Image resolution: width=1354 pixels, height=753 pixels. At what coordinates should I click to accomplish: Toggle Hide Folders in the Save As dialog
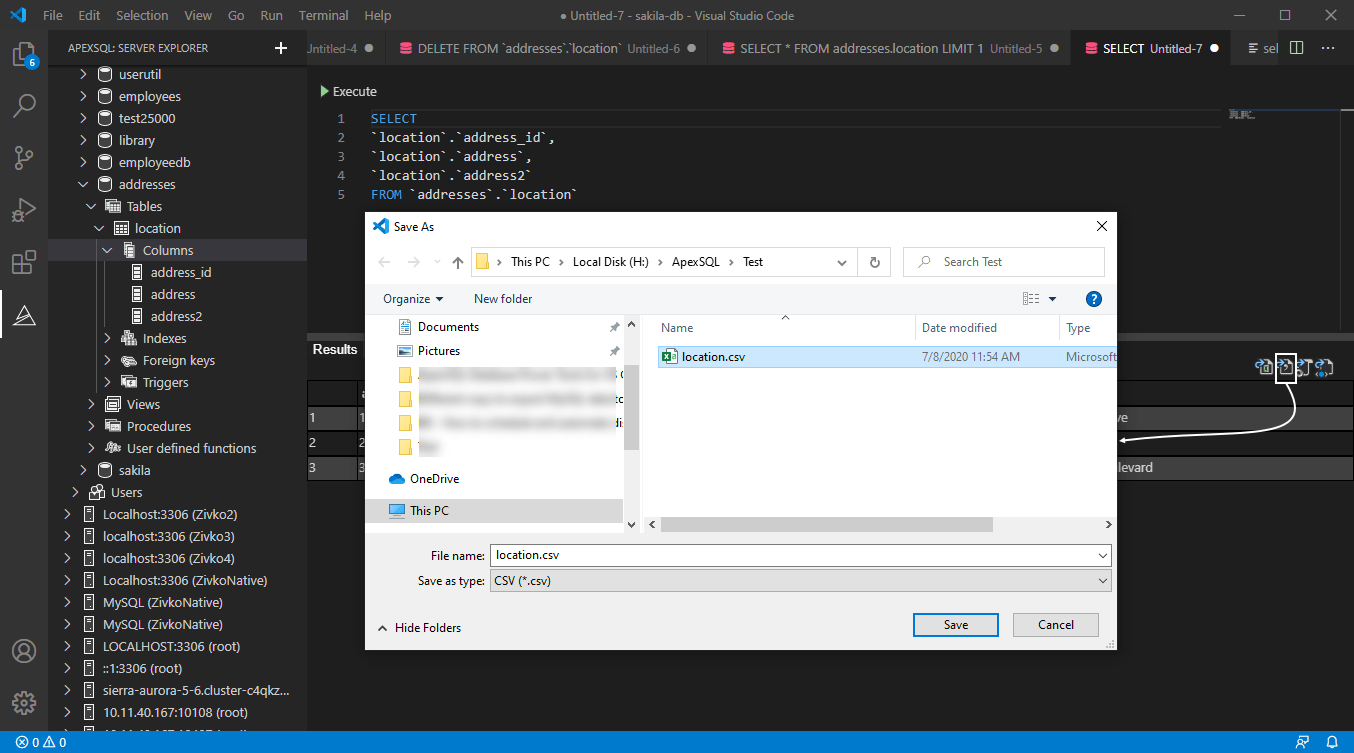pos(422,627)
